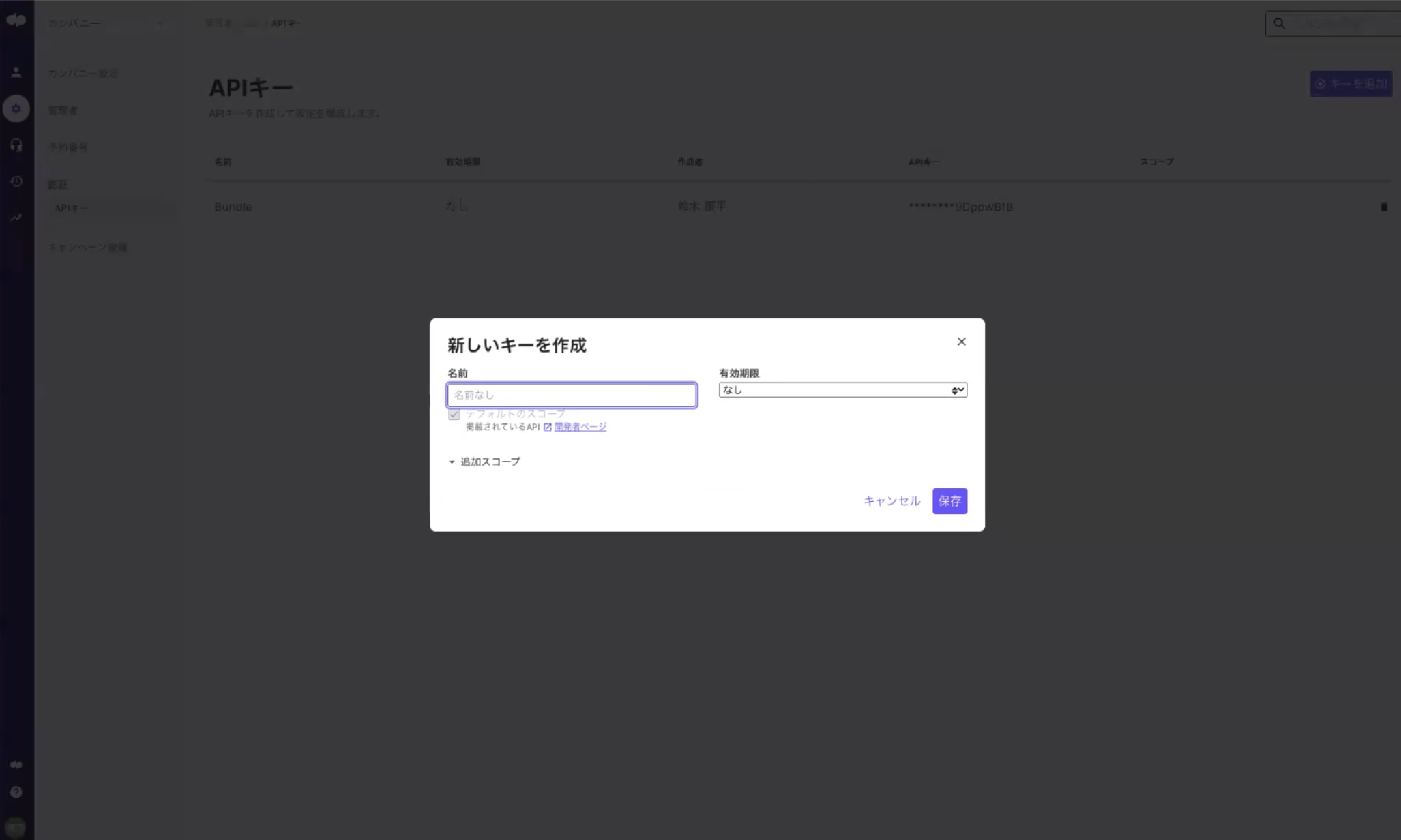Open 予約番号 in the side menu

(x=68, y=147)
